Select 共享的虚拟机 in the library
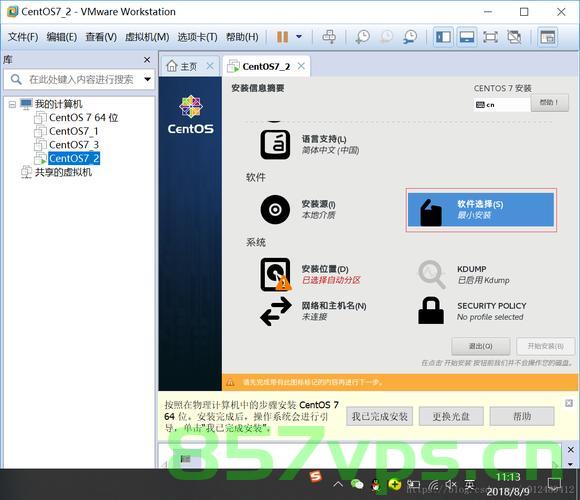 pos(63,172)
